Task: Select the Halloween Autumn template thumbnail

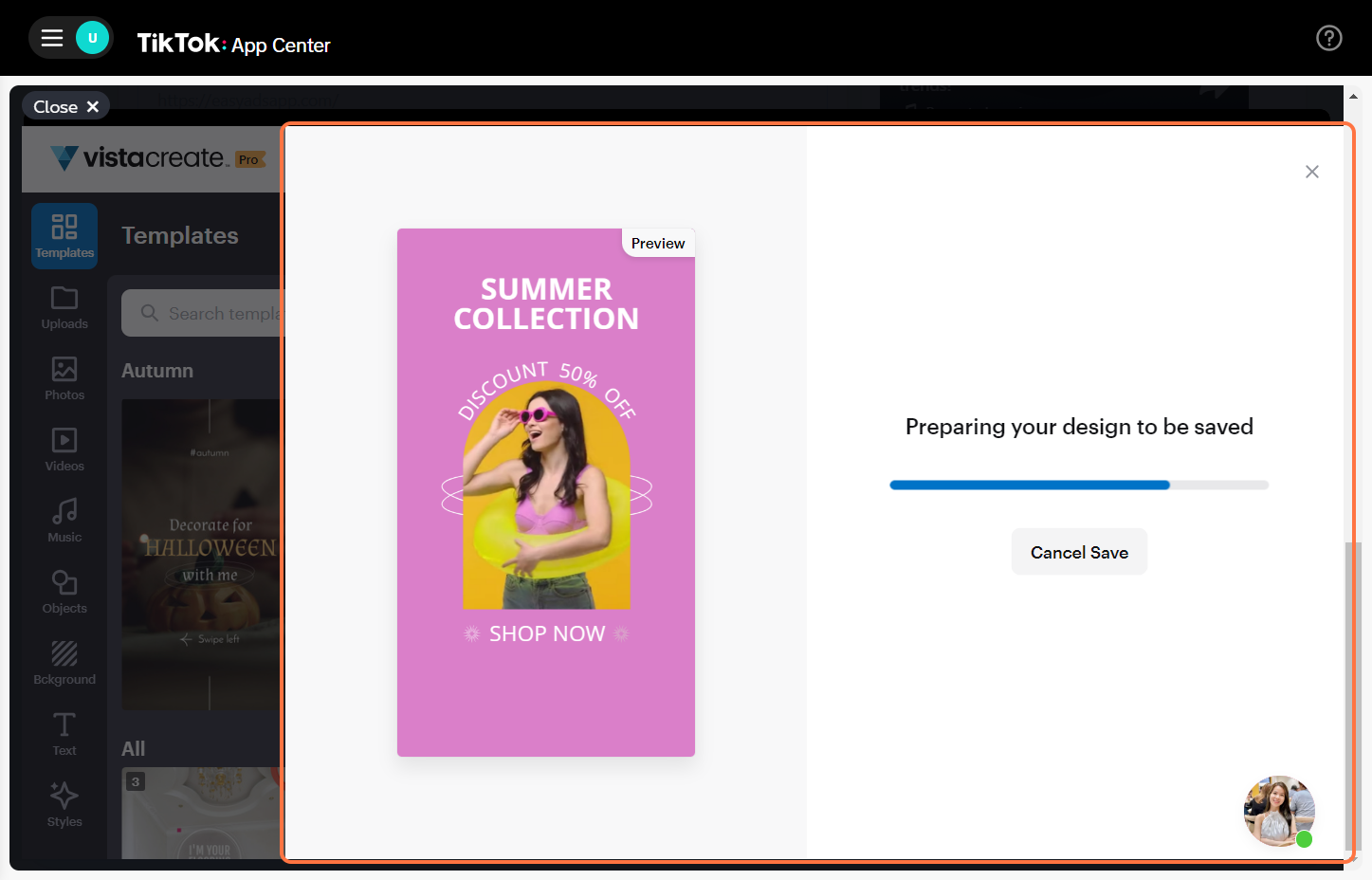Action: click(201, 554)
